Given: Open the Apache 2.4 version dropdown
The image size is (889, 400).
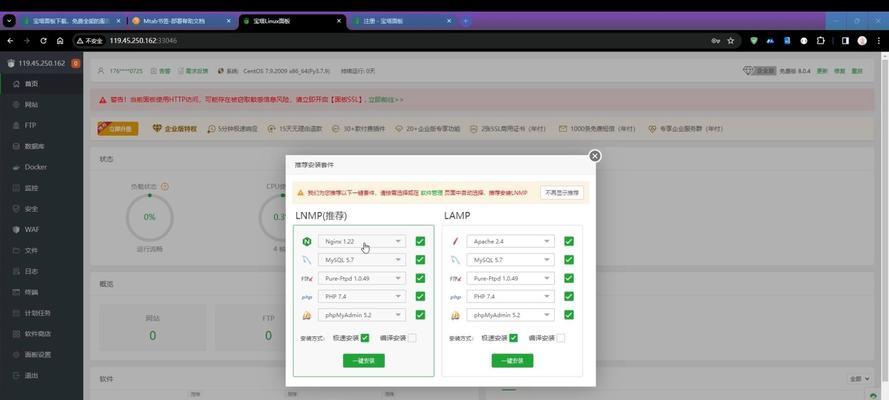Looking at the screenshot, I should click(510, 241).
